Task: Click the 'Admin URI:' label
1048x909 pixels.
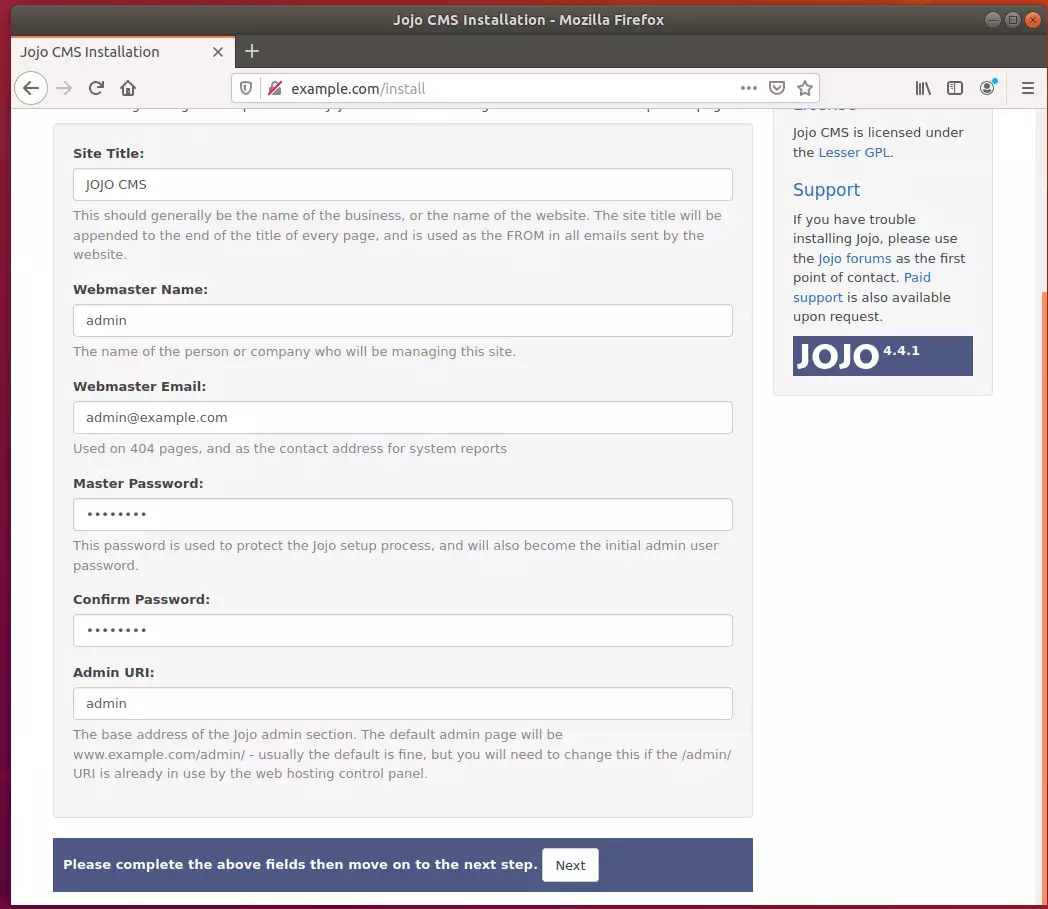Action: [x=114, y=672]
